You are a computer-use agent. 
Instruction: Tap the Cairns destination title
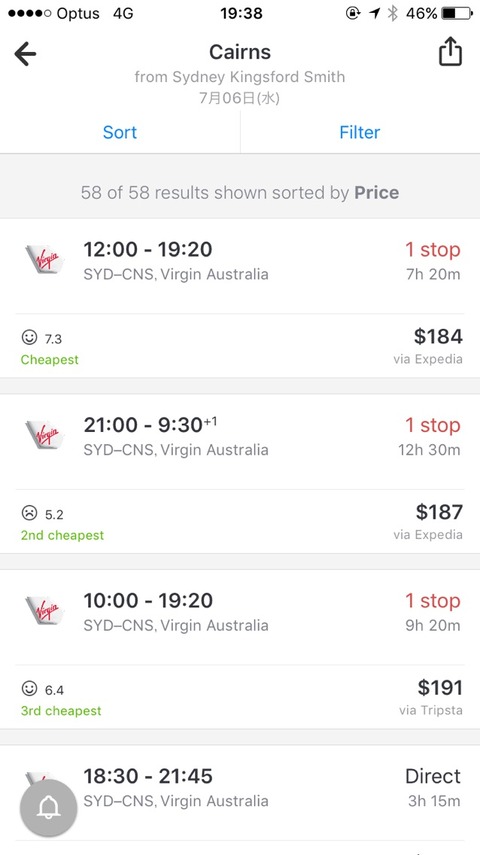tap(240, 52)
